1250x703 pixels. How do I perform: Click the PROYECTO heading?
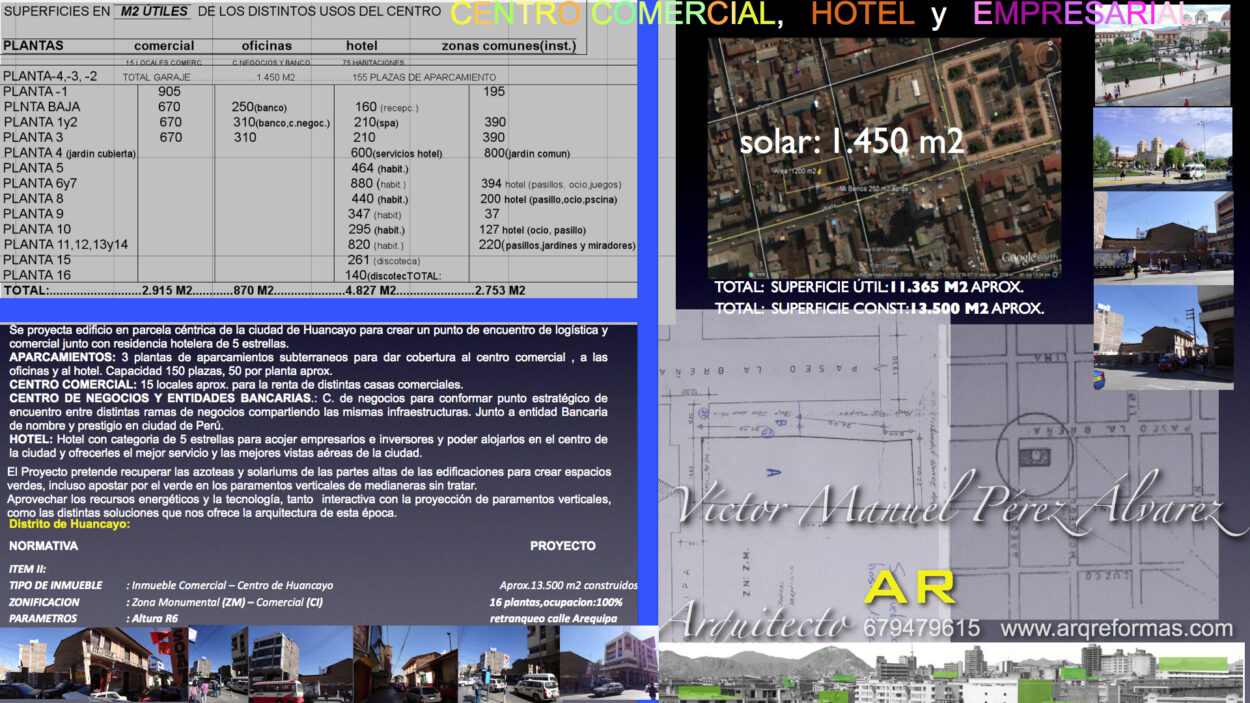tap(562, 546)
